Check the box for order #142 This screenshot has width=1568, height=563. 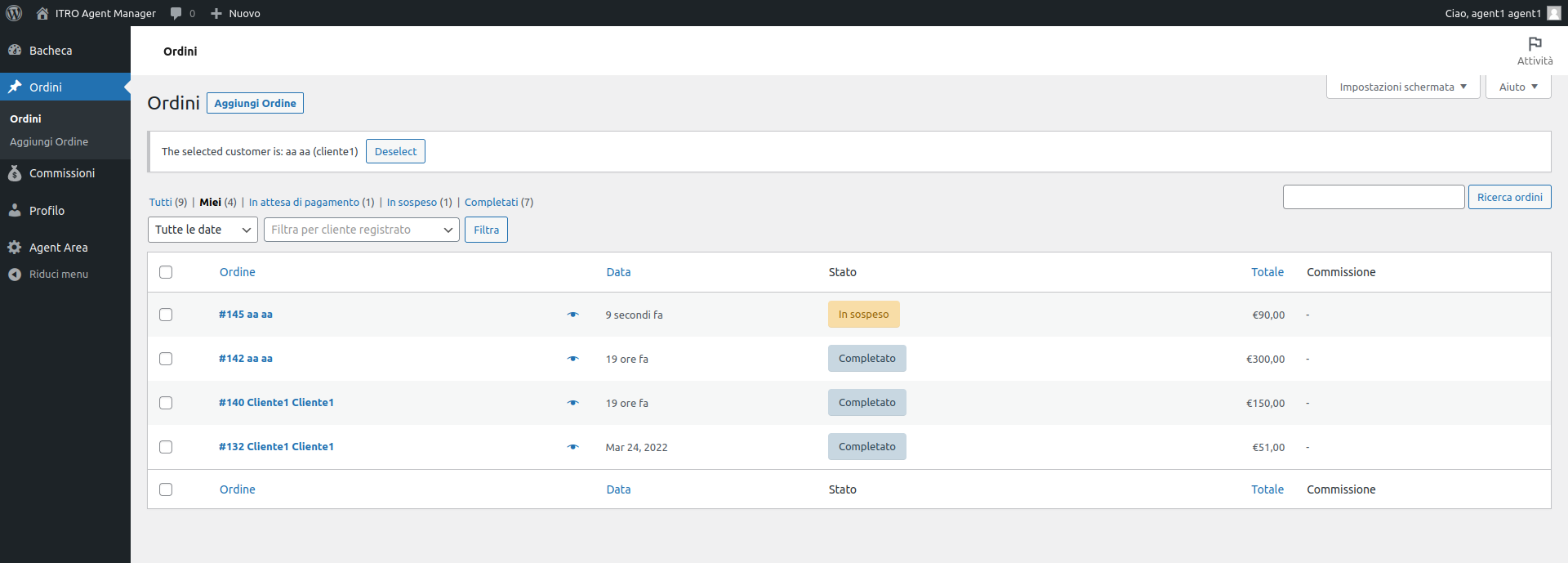click(x=166, y=359)
